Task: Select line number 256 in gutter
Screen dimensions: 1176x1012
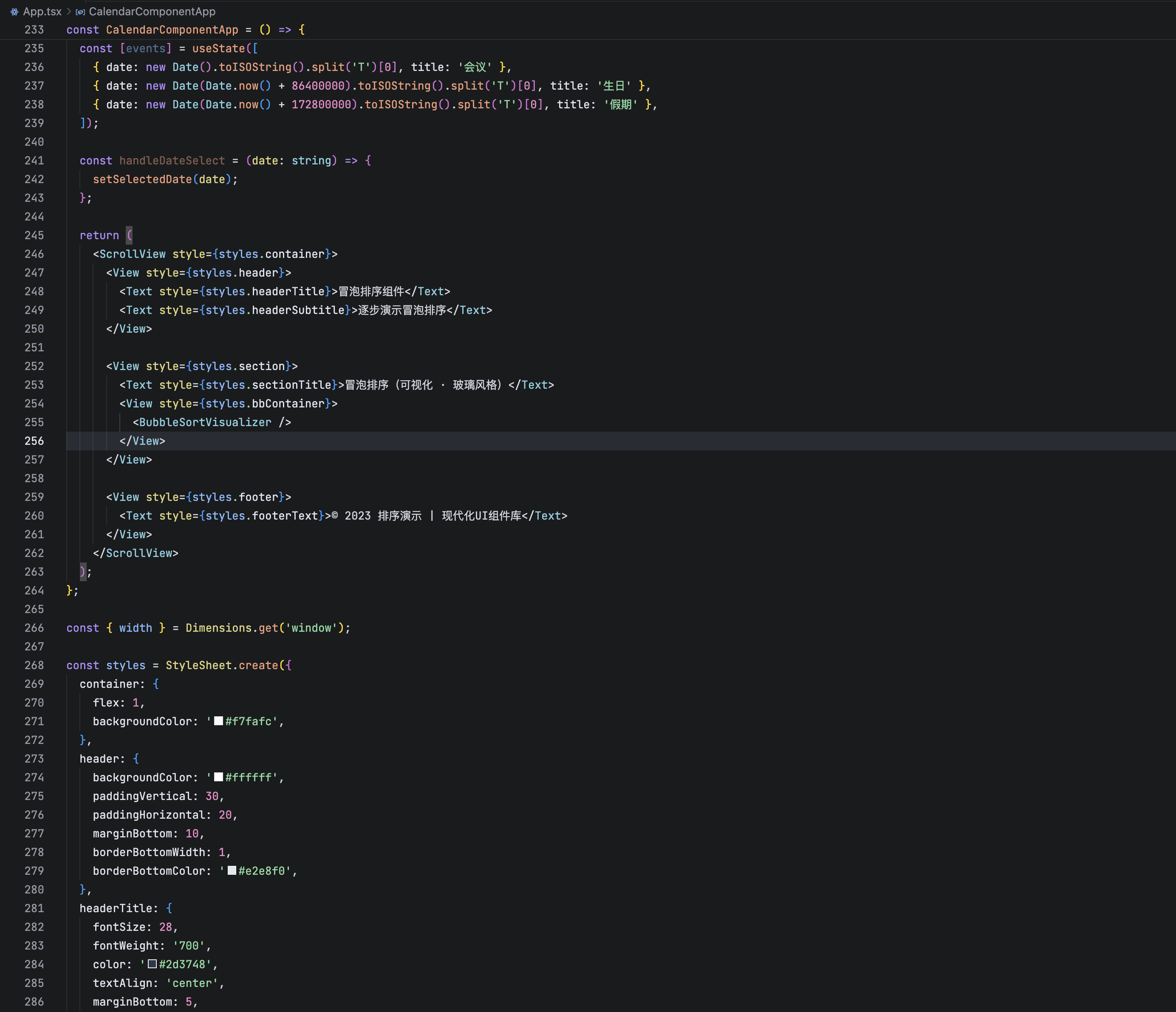Action: [34, 441]
